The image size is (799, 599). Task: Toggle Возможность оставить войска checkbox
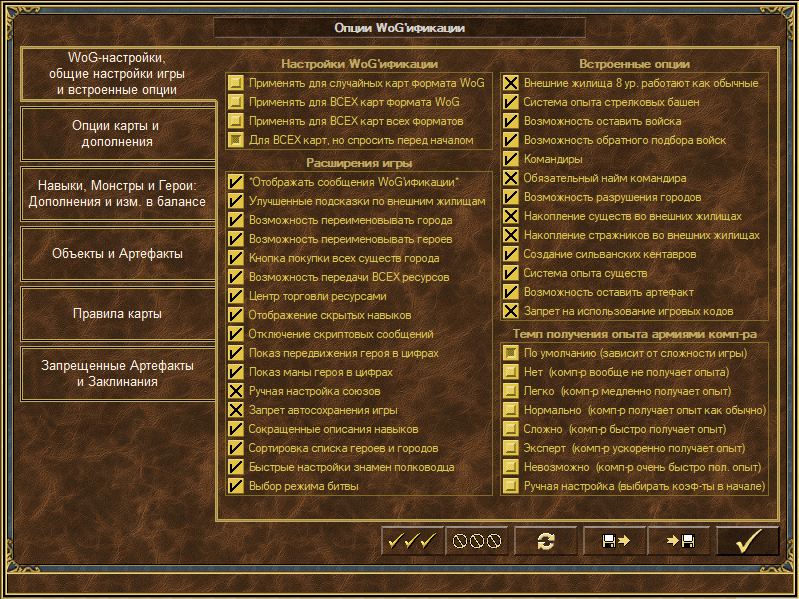[511, 121]
